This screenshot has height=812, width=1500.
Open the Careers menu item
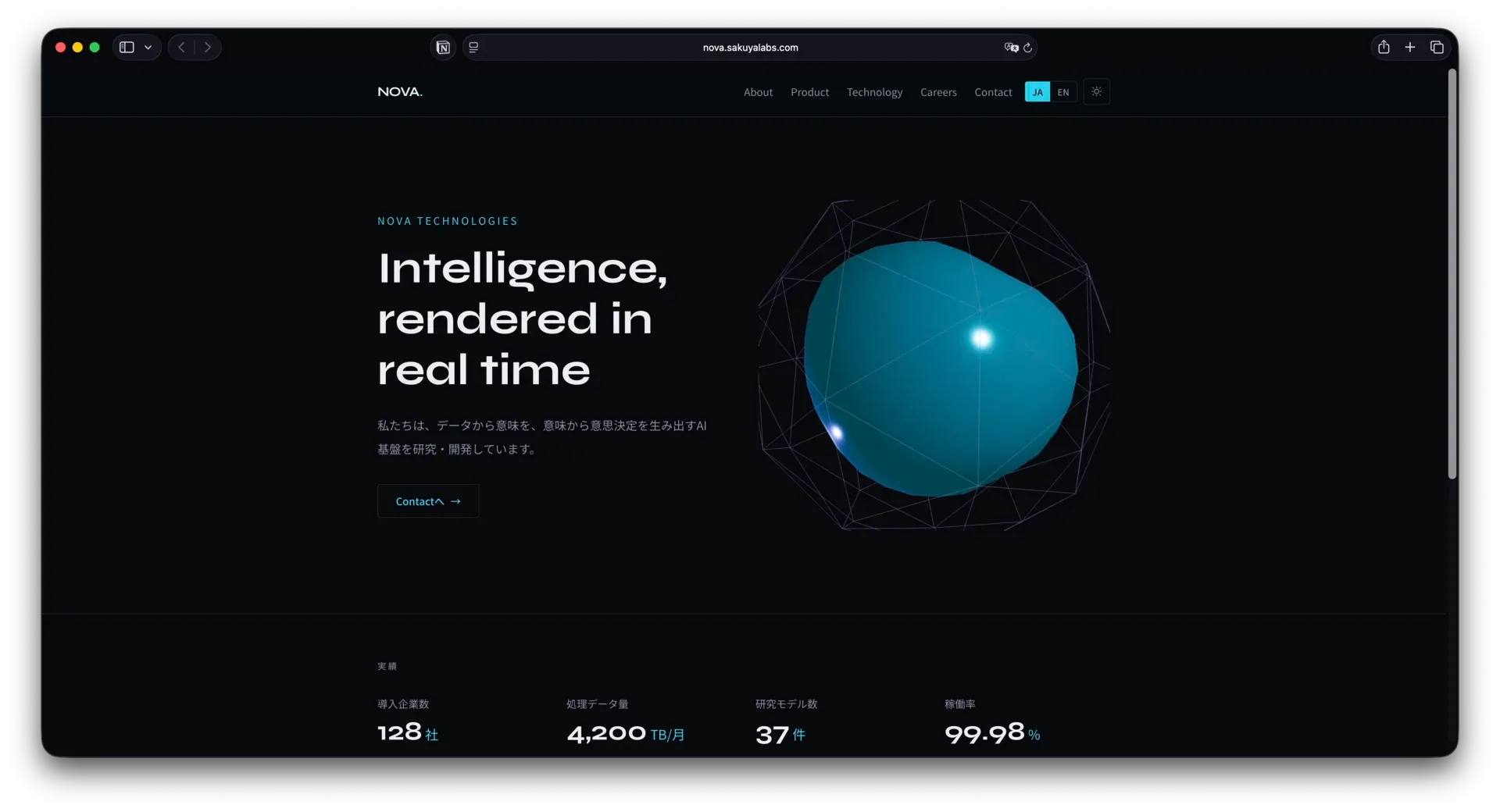point(938,92)
